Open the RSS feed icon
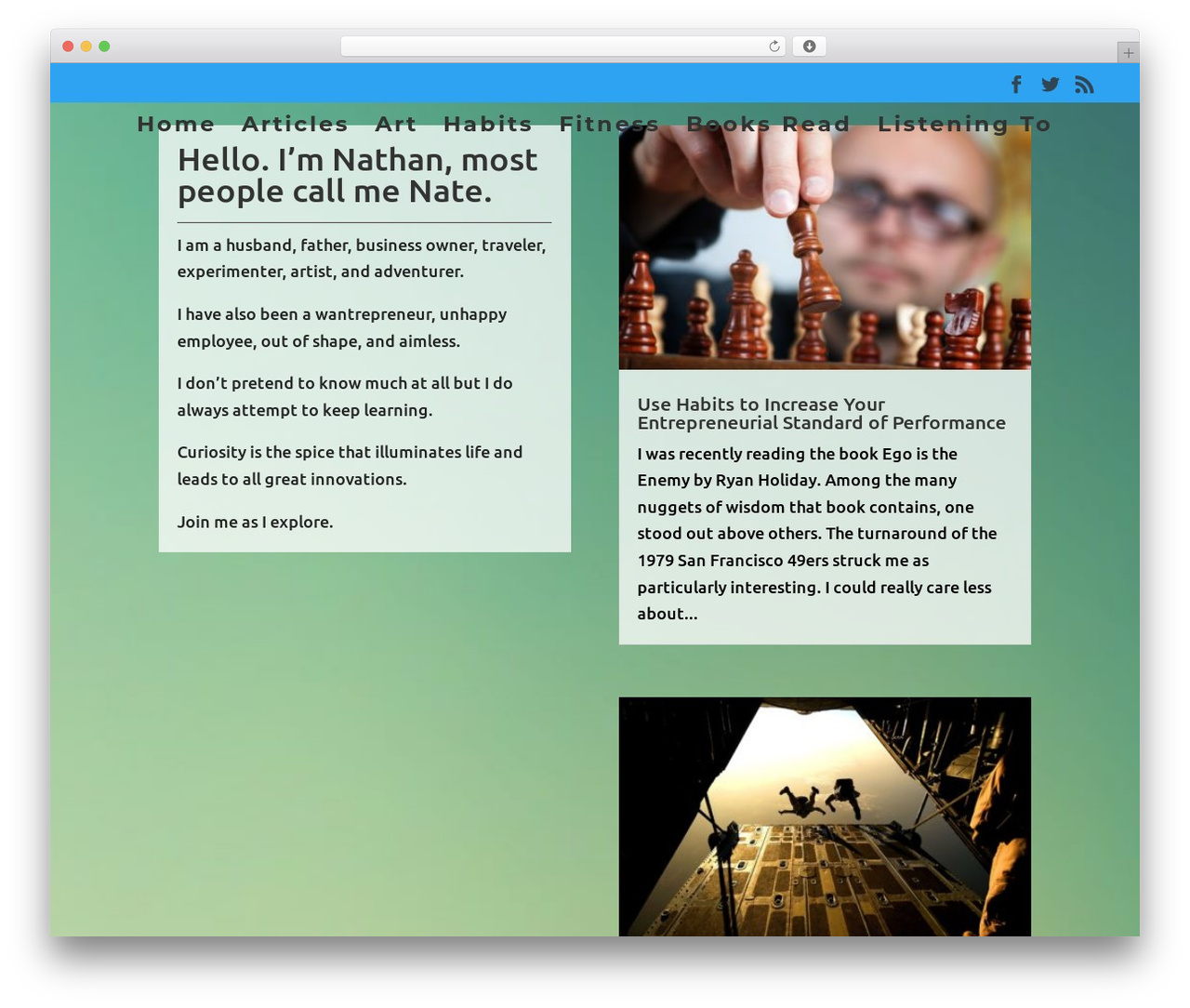1190x1008 pixels. (x=1084, y=85)
